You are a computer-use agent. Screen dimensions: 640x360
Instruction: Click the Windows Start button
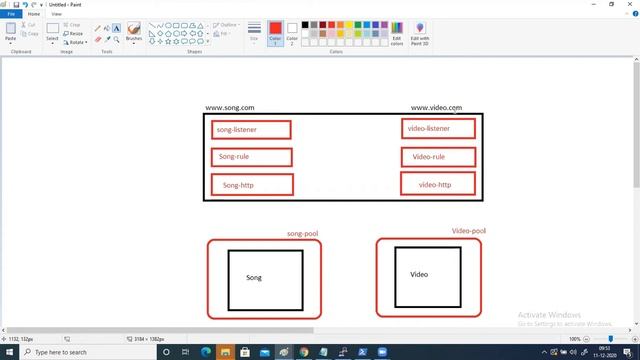click(x=9, y=352)
